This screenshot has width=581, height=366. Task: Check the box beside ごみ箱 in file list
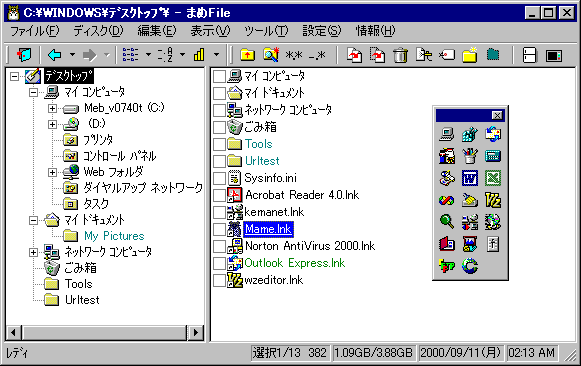220,127
